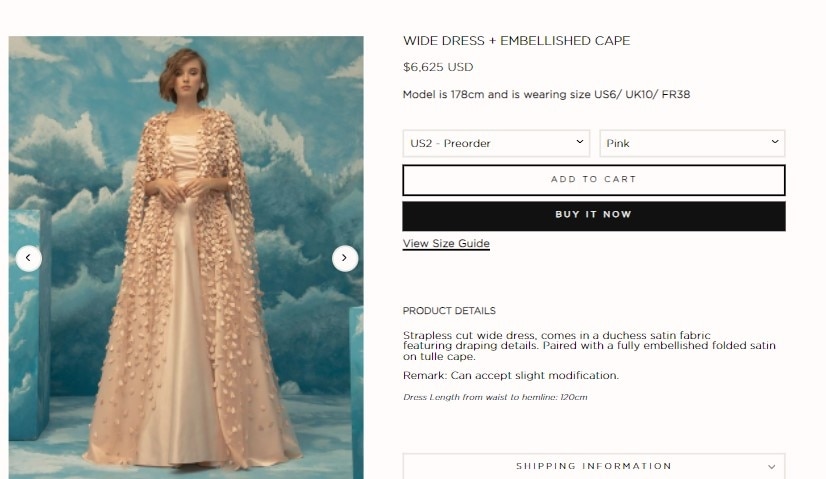Click the Wide Dress + Embellished Cape title
The width and height of the screenshot is (826, 479).
[516, 41]
